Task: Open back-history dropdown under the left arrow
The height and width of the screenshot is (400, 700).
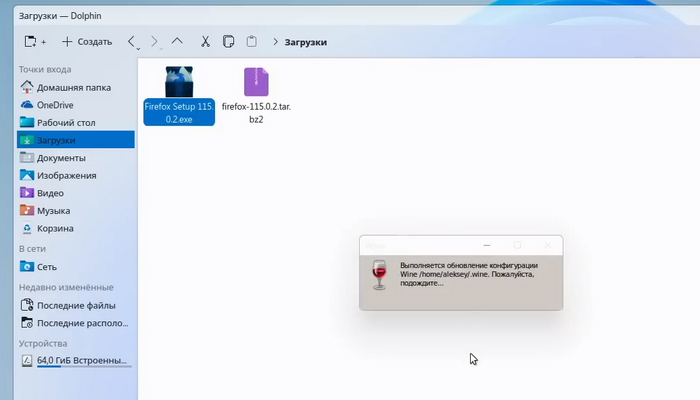Action: click(138, 48)
